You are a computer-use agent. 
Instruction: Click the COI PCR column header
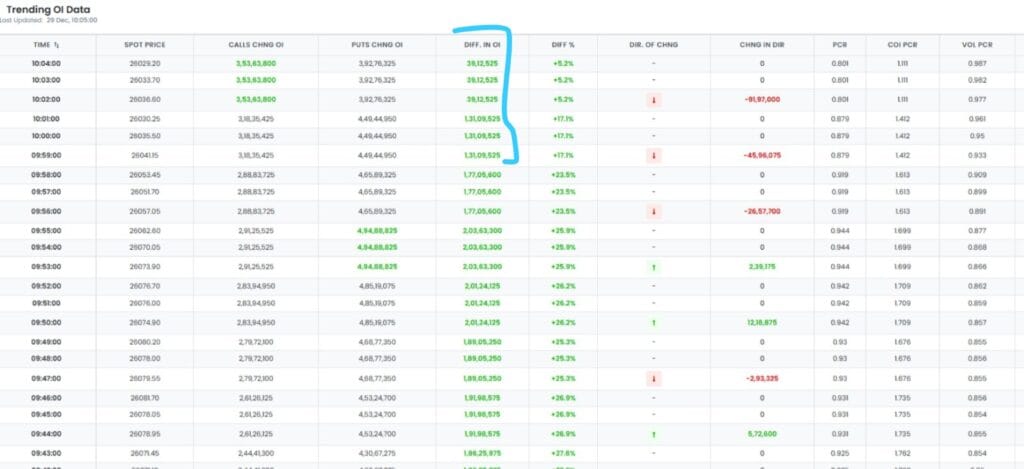point(903,45)
